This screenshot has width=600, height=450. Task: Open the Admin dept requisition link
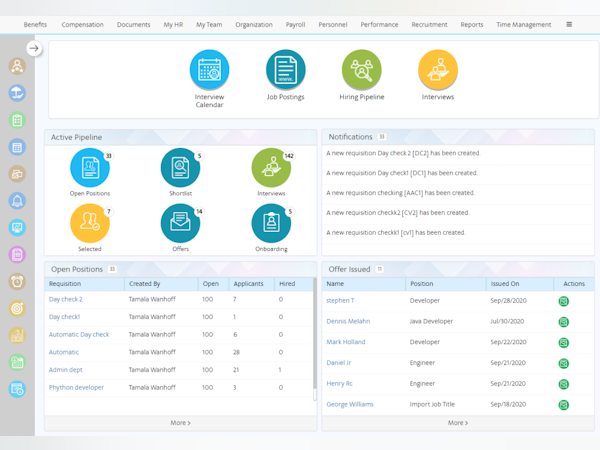coord(65,370)
